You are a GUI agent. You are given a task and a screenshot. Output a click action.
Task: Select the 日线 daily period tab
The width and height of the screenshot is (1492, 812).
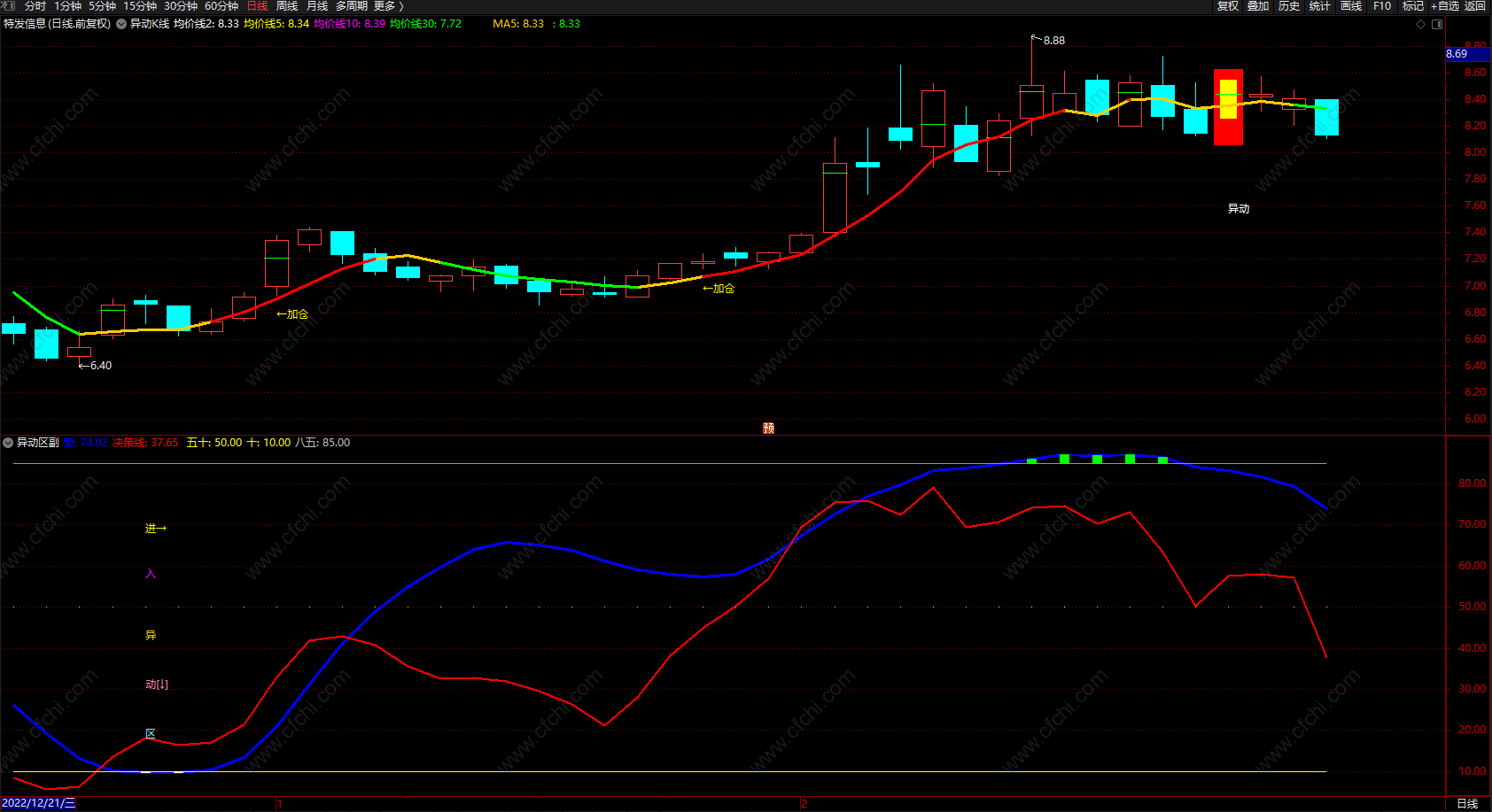coord(257,6)
